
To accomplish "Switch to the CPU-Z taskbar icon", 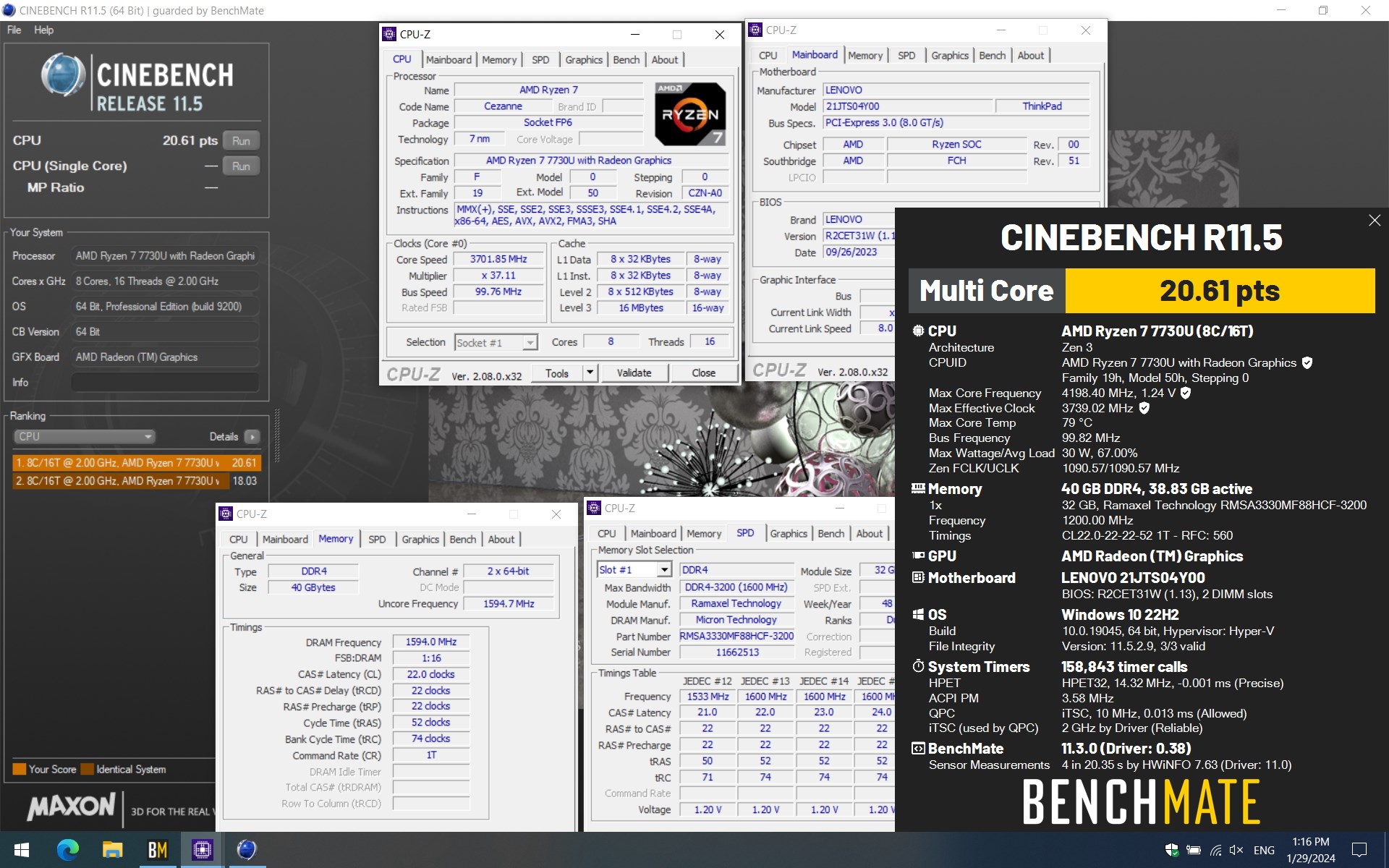I will [202, 850].
